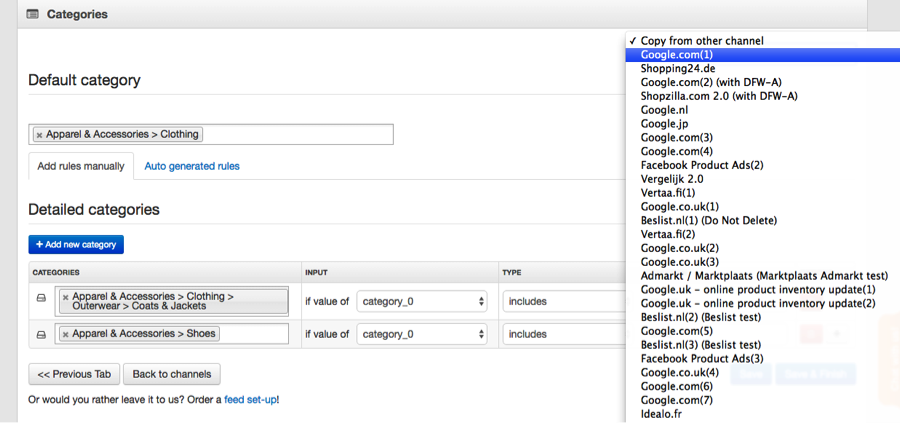The width and height of the screenshot is (900, 423).
Task: Click the Coats & Jackets category input field
Action: point(172,301)
